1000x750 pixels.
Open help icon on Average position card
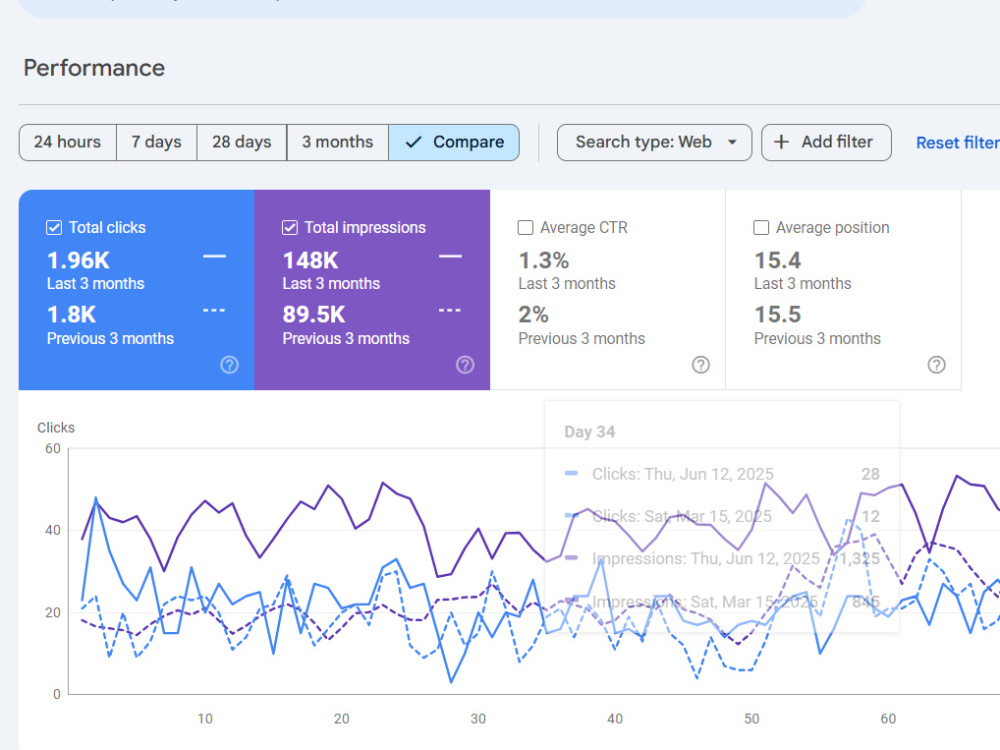pyautogui.click(x=936, y=365)
